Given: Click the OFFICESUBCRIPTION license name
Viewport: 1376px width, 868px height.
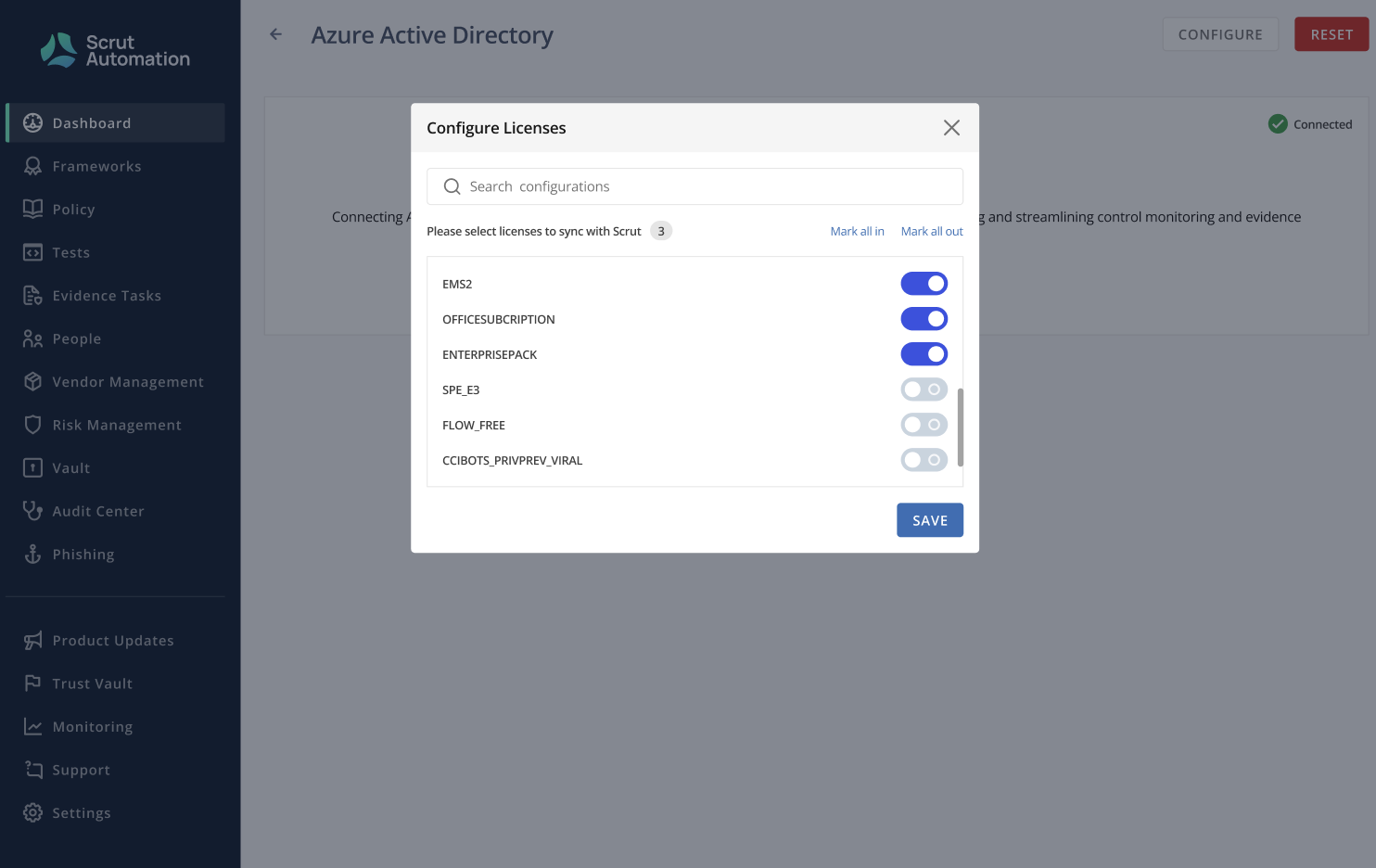Looking at the screenshot, I should pyautogui.click(x=499, y=319).
